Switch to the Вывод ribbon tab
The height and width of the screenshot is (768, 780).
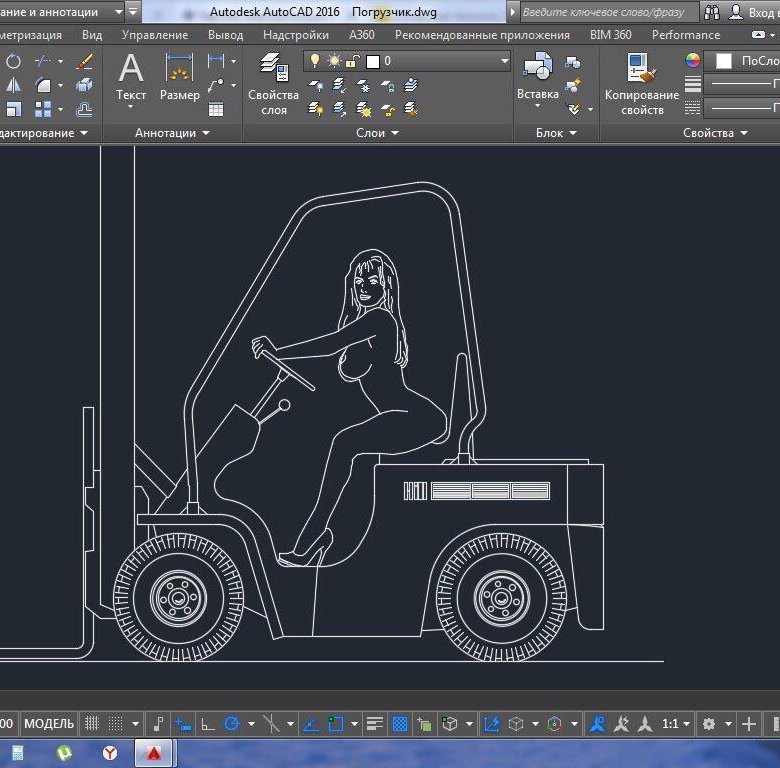[225, 35]
